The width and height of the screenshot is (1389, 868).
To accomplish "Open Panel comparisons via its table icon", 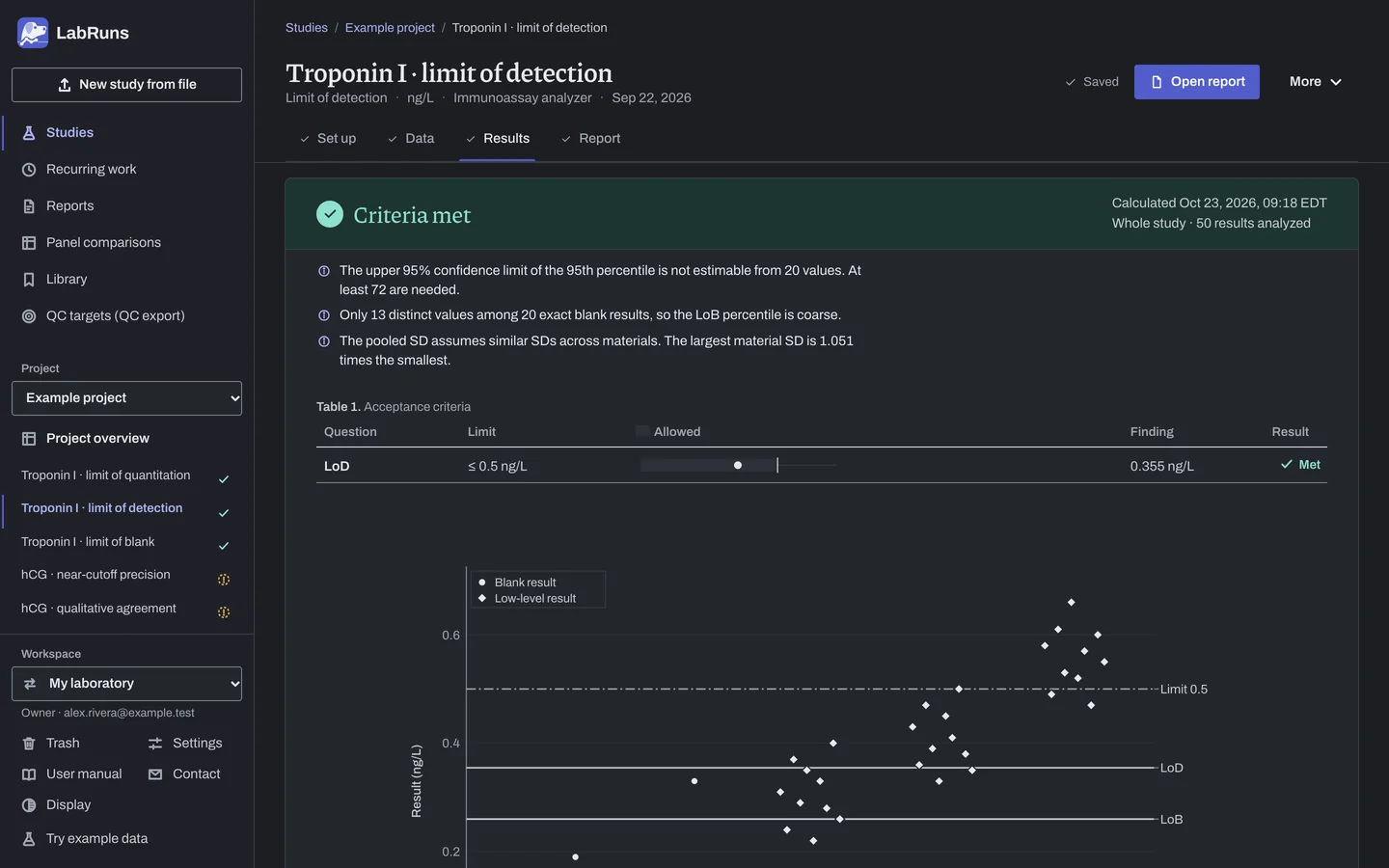I will 29,243.
